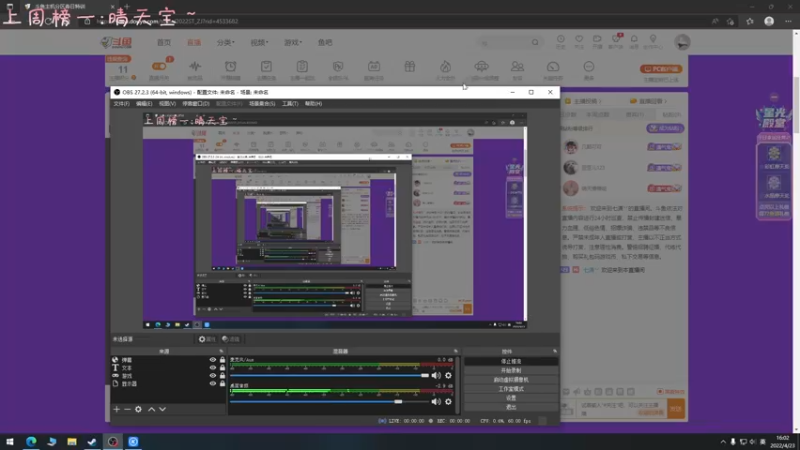Toggle visibility of 游戏 source

(x=213, y=376)
